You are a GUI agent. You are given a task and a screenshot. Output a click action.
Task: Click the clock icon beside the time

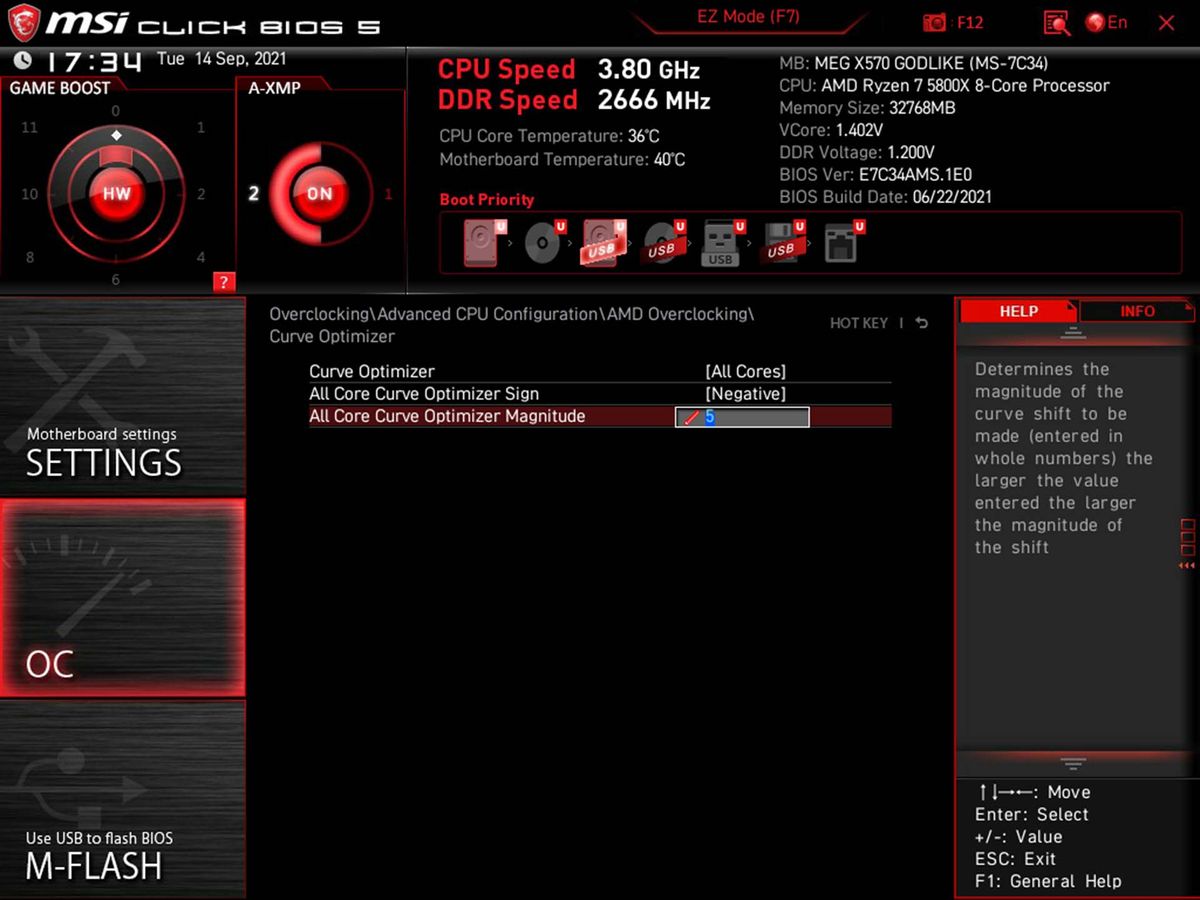[x=22, y=60]
